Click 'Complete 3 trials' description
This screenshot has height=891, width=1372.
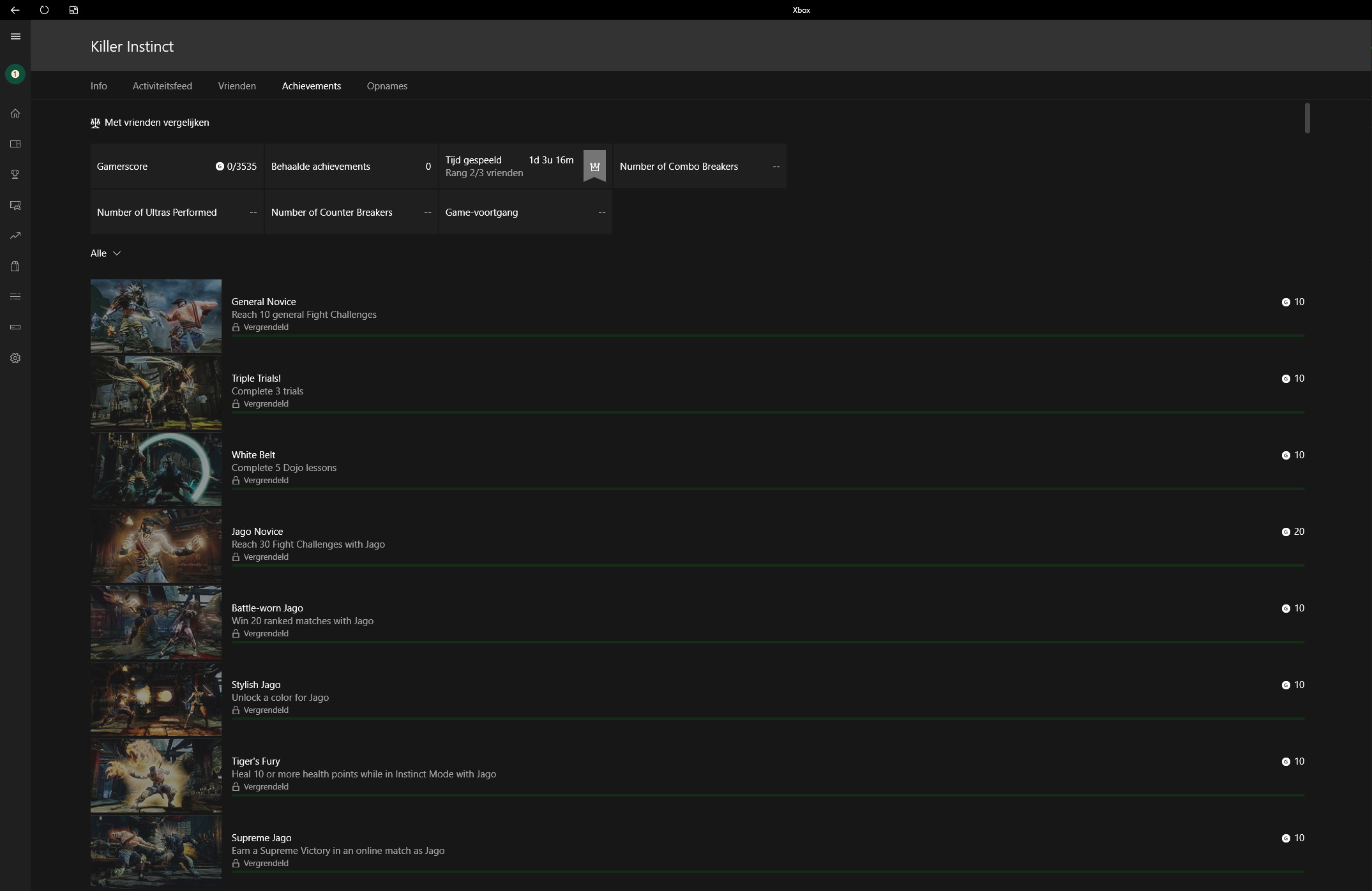(x=267, y=391)
